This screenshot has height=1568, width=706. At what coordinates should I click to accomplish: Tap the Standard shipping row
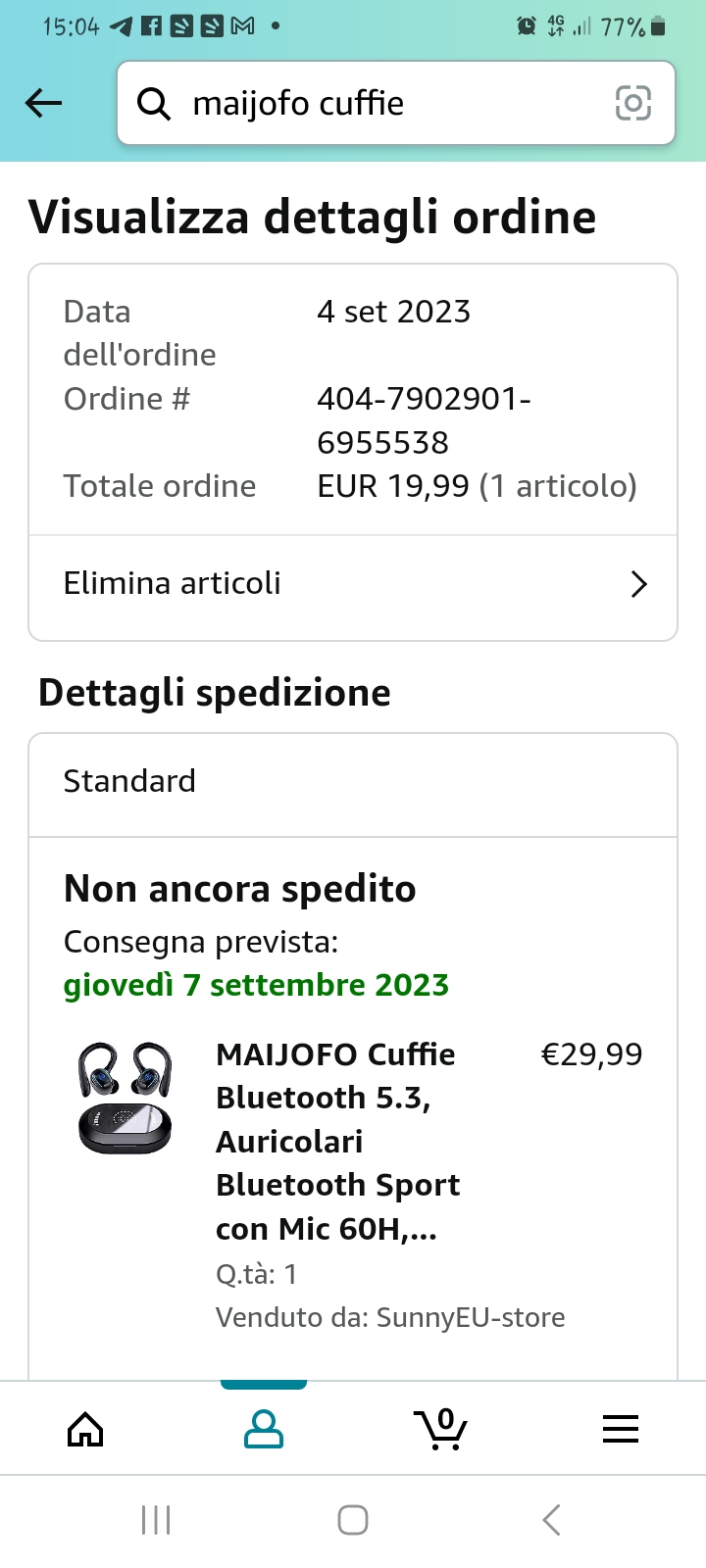(353, 782)
